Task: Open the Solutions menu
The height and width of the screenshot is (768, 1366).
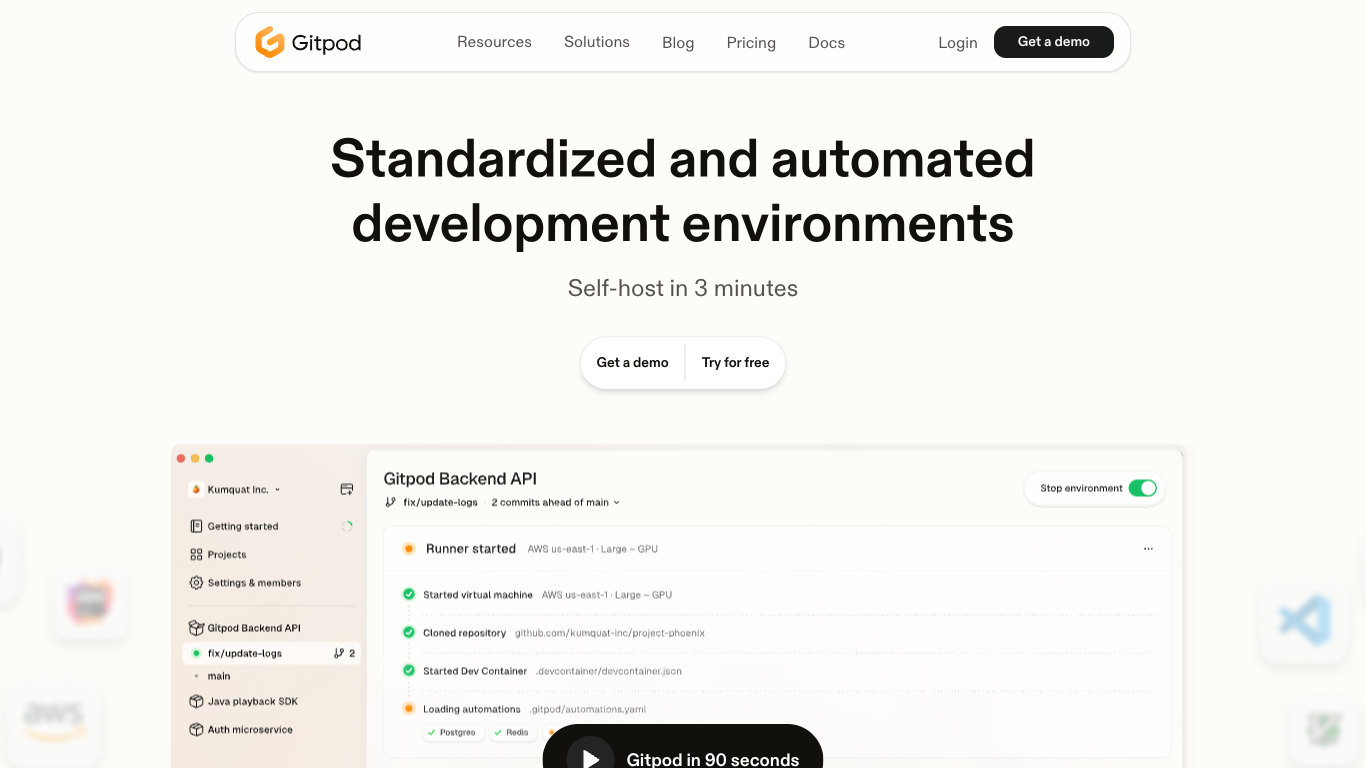Action: (x=597, y=42)
